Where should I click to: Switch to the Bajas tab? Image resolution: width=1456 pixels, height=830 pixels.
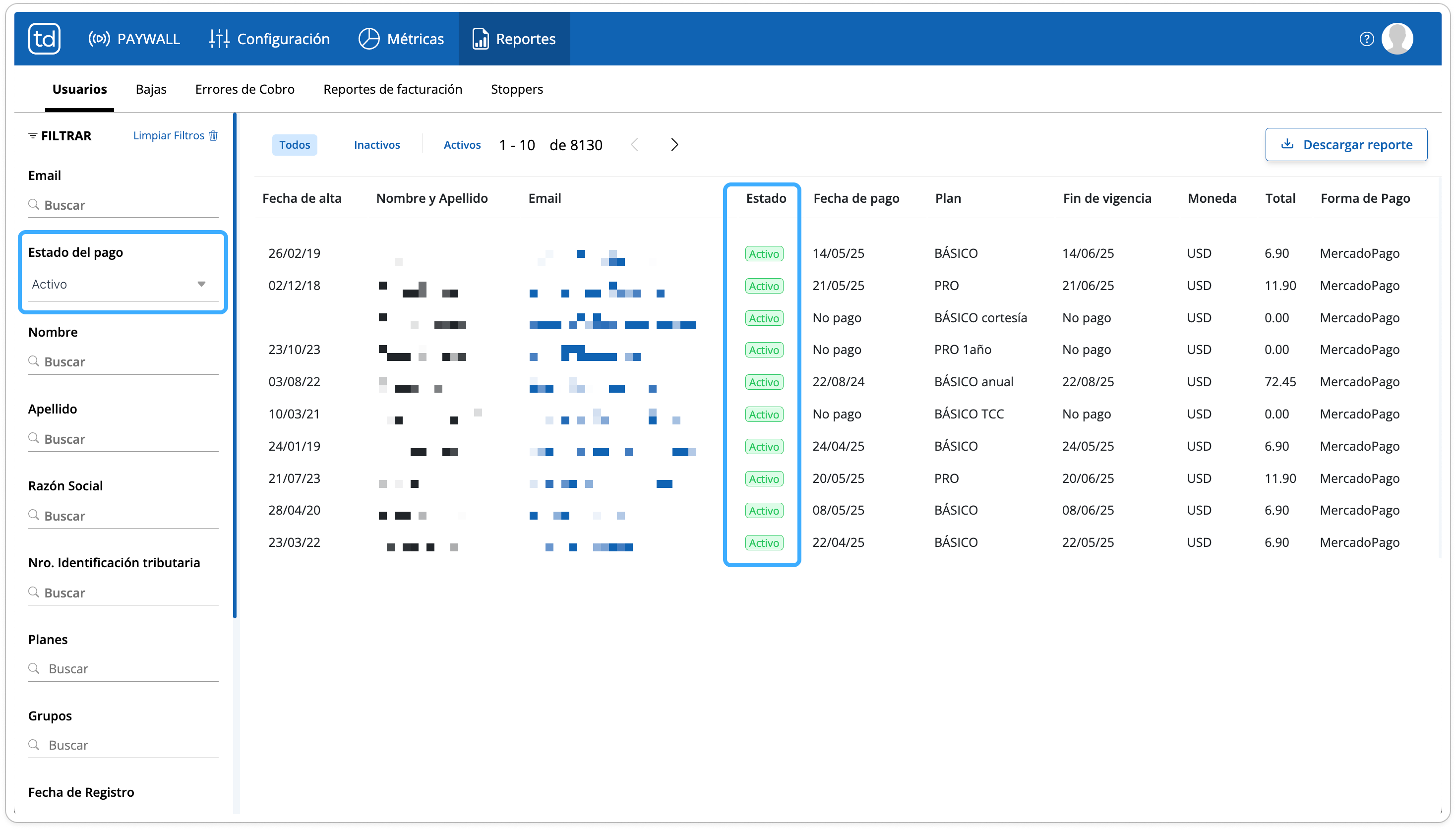pyautogui.click(x=151, y=89)
